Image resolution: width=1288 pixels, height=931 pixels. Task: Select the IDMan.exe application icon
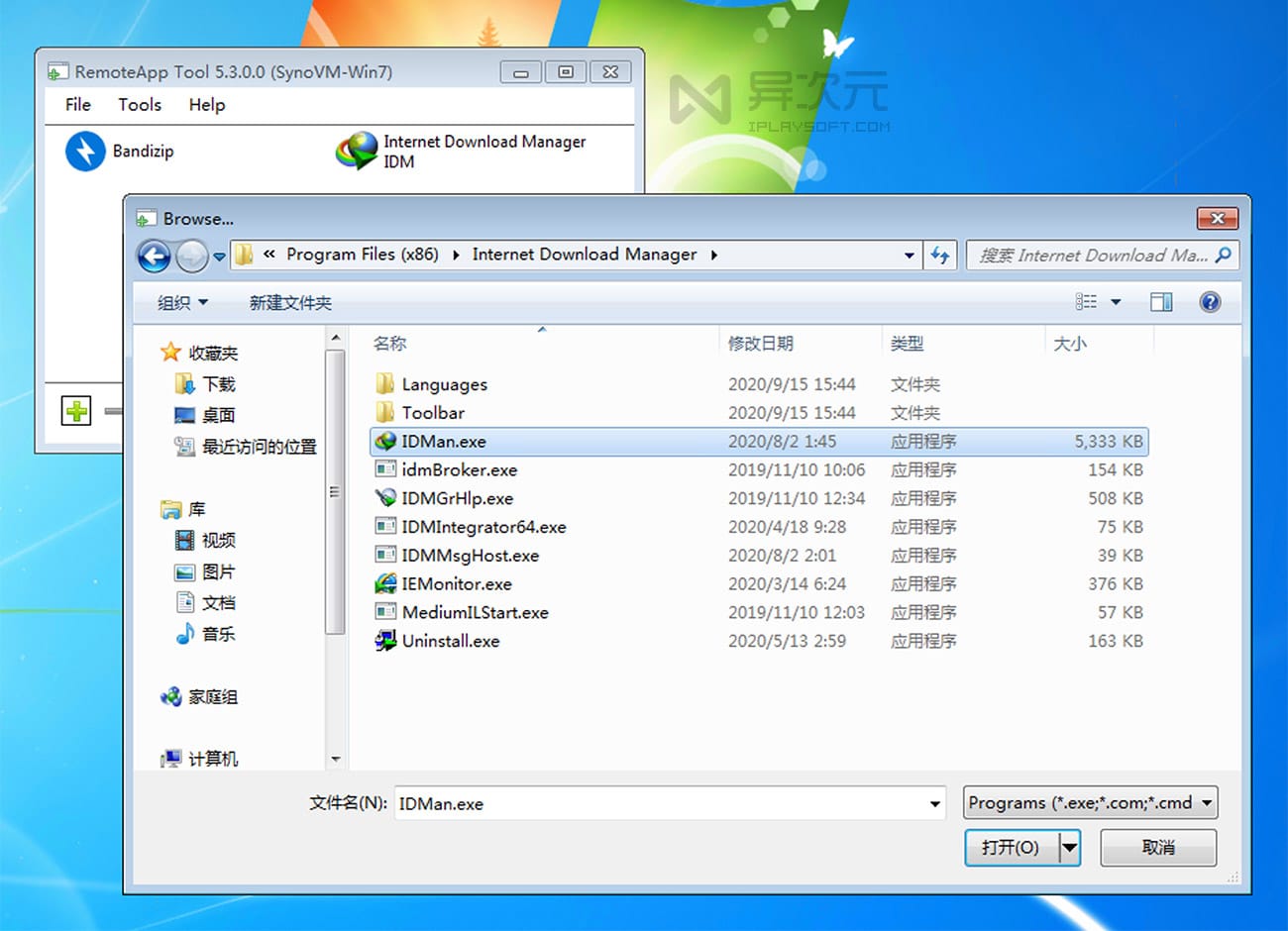[384, 441]
